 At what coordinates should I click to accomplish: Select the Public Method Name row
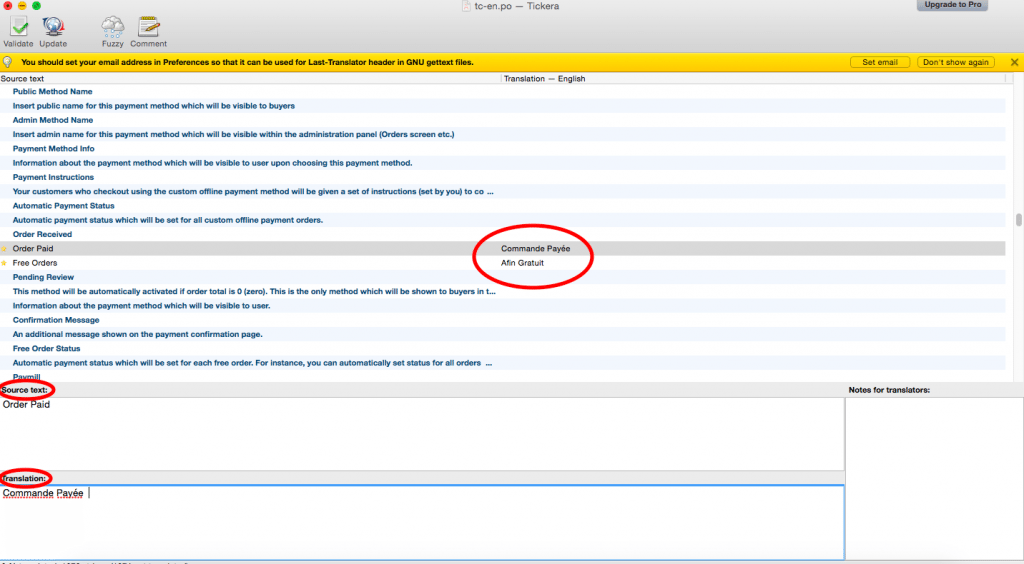[502, 91]
